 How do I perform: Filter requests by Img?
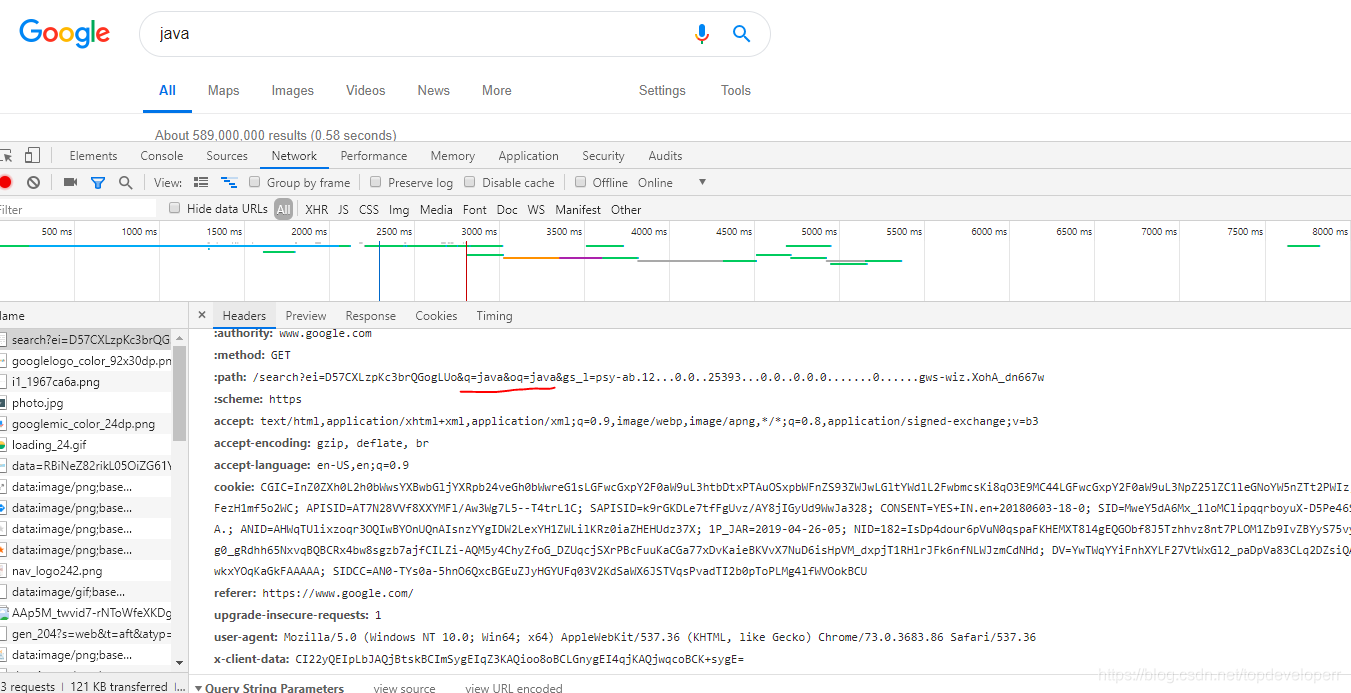(x=399, y=209)
